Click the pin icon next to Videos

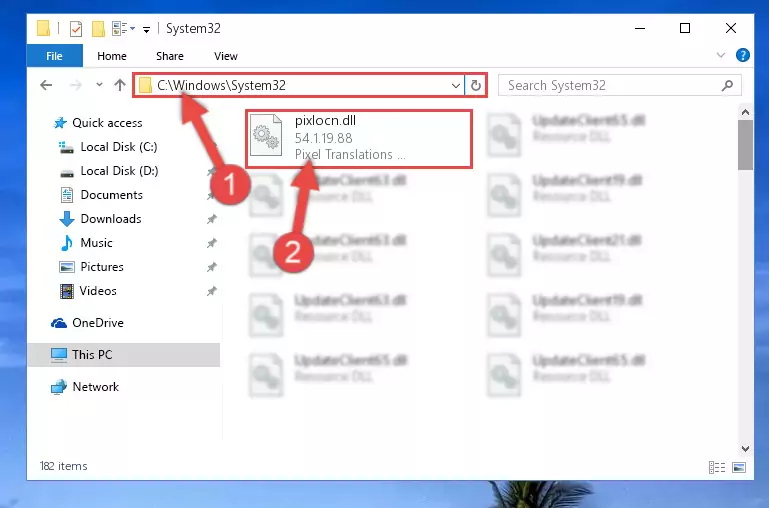[211, 291]
